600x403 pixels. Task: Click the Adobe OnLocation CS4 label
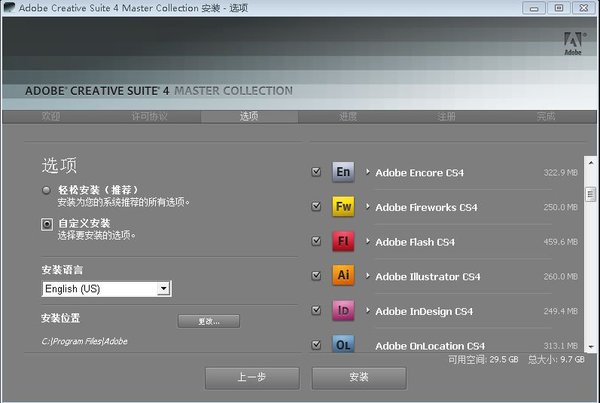(430, 346)
